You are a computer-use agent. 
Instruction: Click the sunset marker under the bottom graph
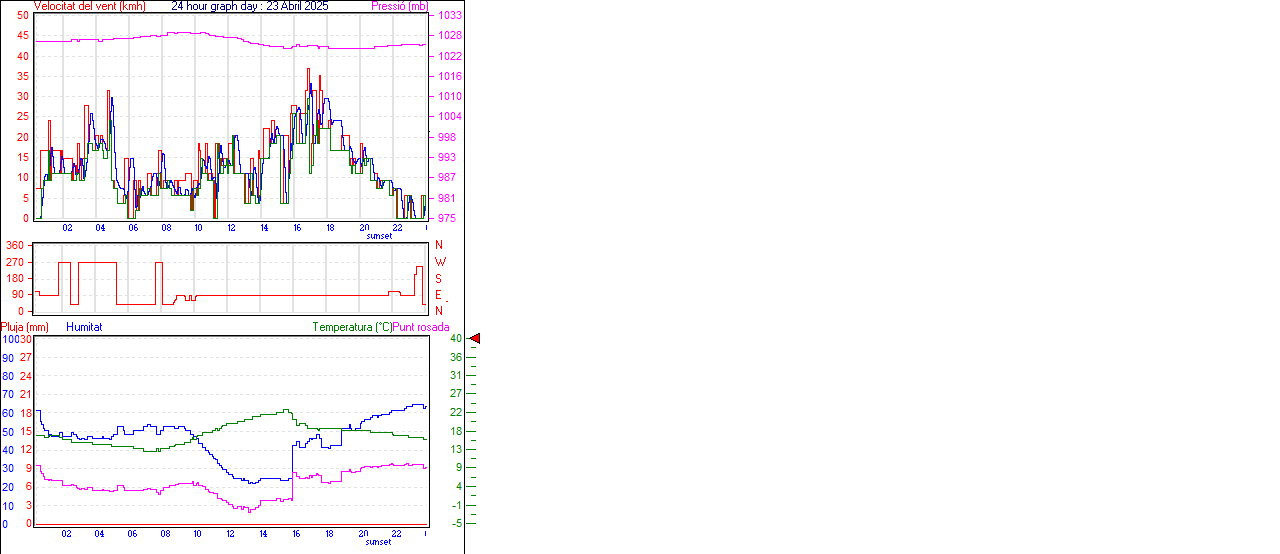(x=379, y=542)
